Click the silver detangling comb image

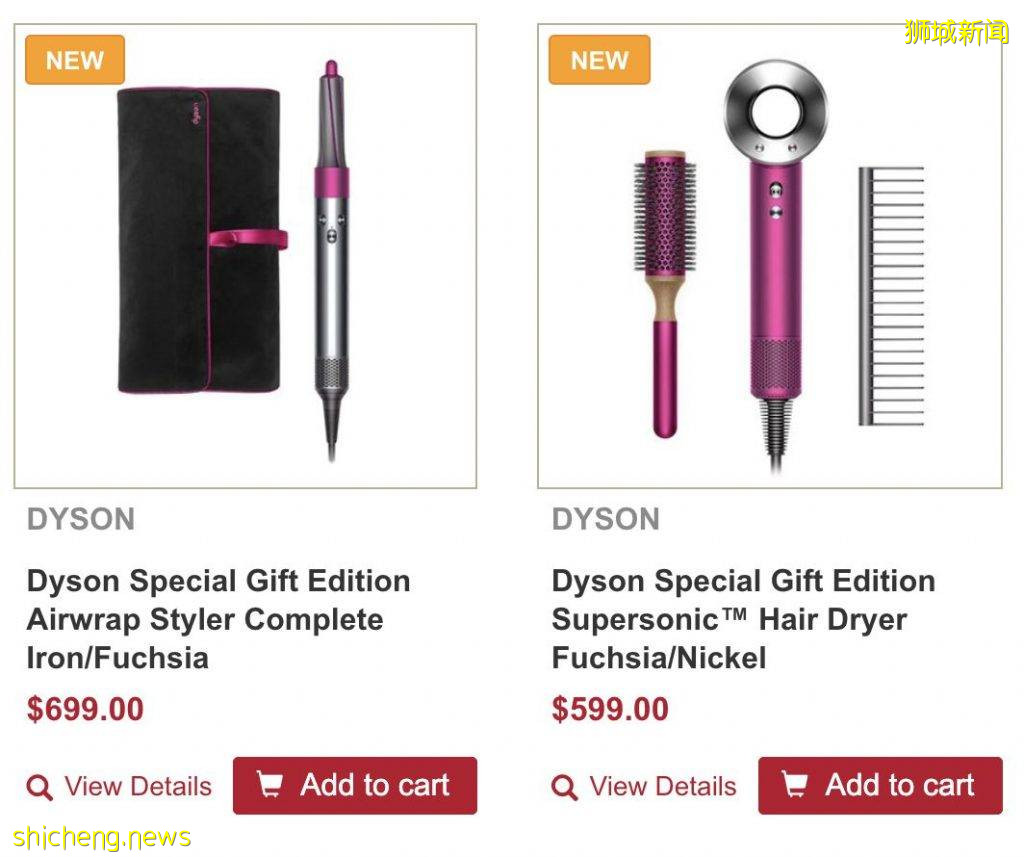(891, 296)
